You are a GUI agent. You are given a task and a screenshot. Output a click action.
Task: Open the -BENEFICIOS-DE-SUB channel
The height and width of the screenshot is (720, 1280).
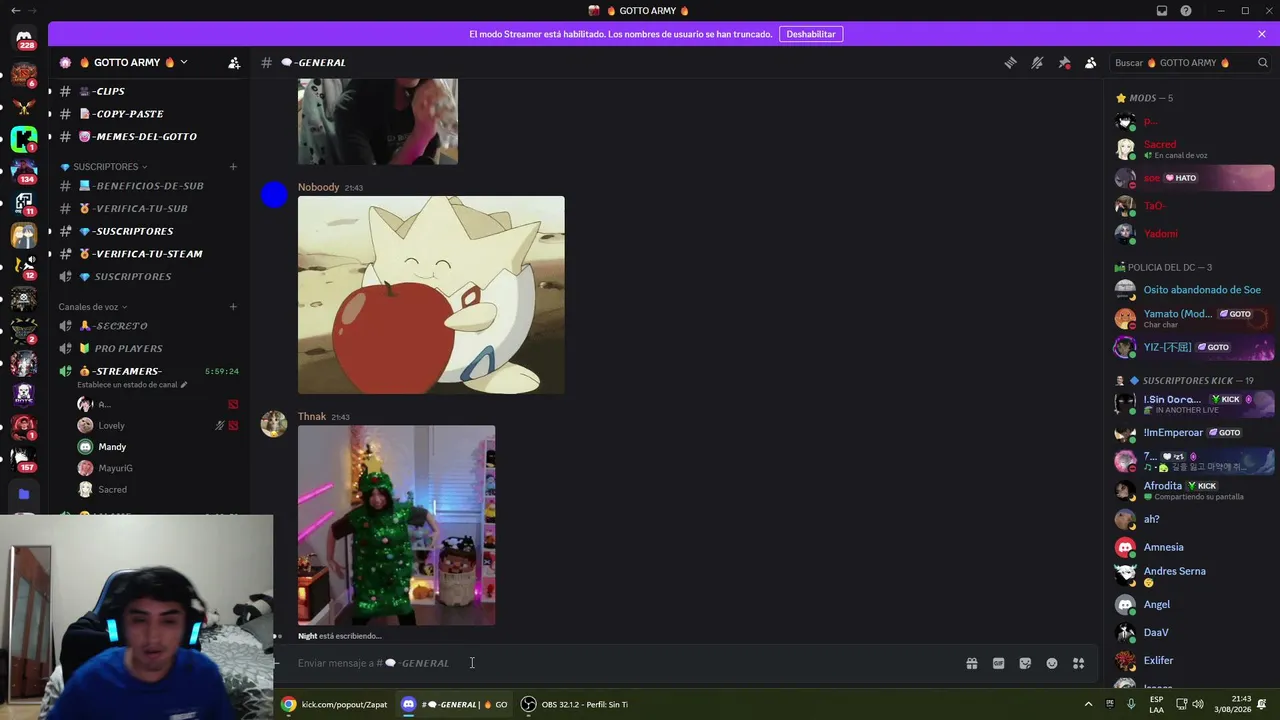(149, 186)
